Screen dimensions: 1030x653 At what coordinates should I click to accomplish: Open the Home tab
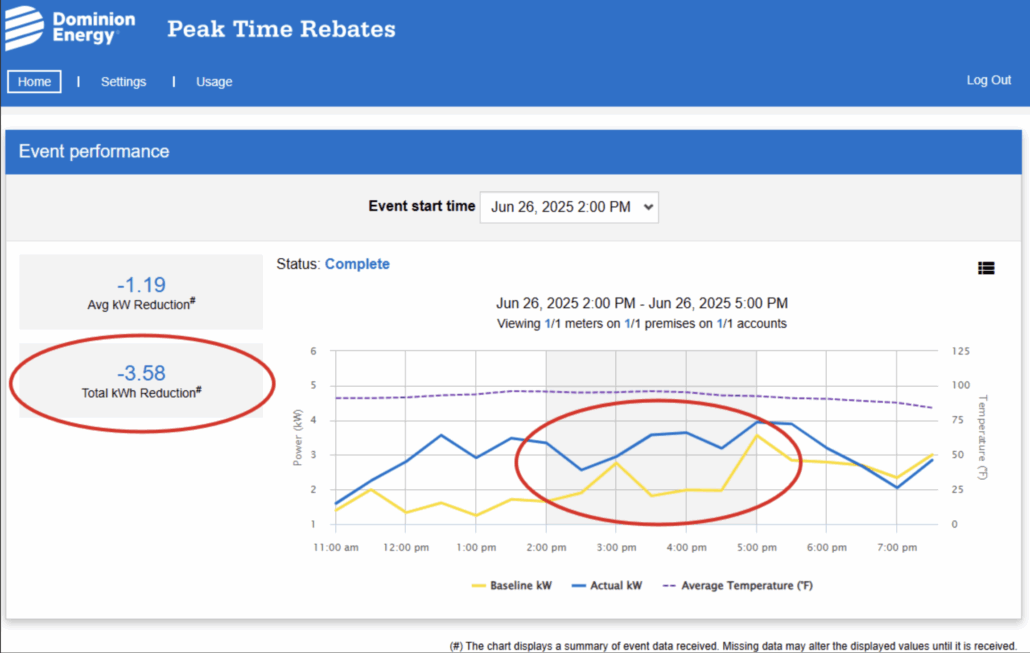(x=34, y=81)
